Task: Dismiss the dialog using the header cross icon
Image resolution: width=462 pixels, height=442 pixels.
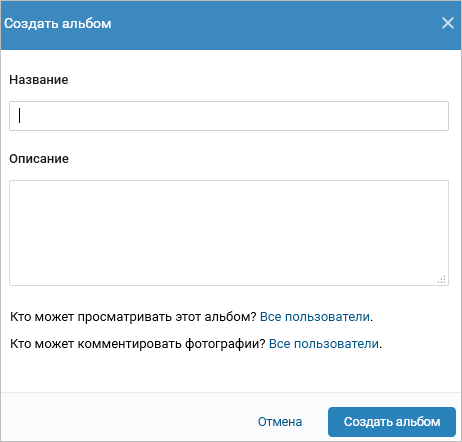Action: pos(448,23)
